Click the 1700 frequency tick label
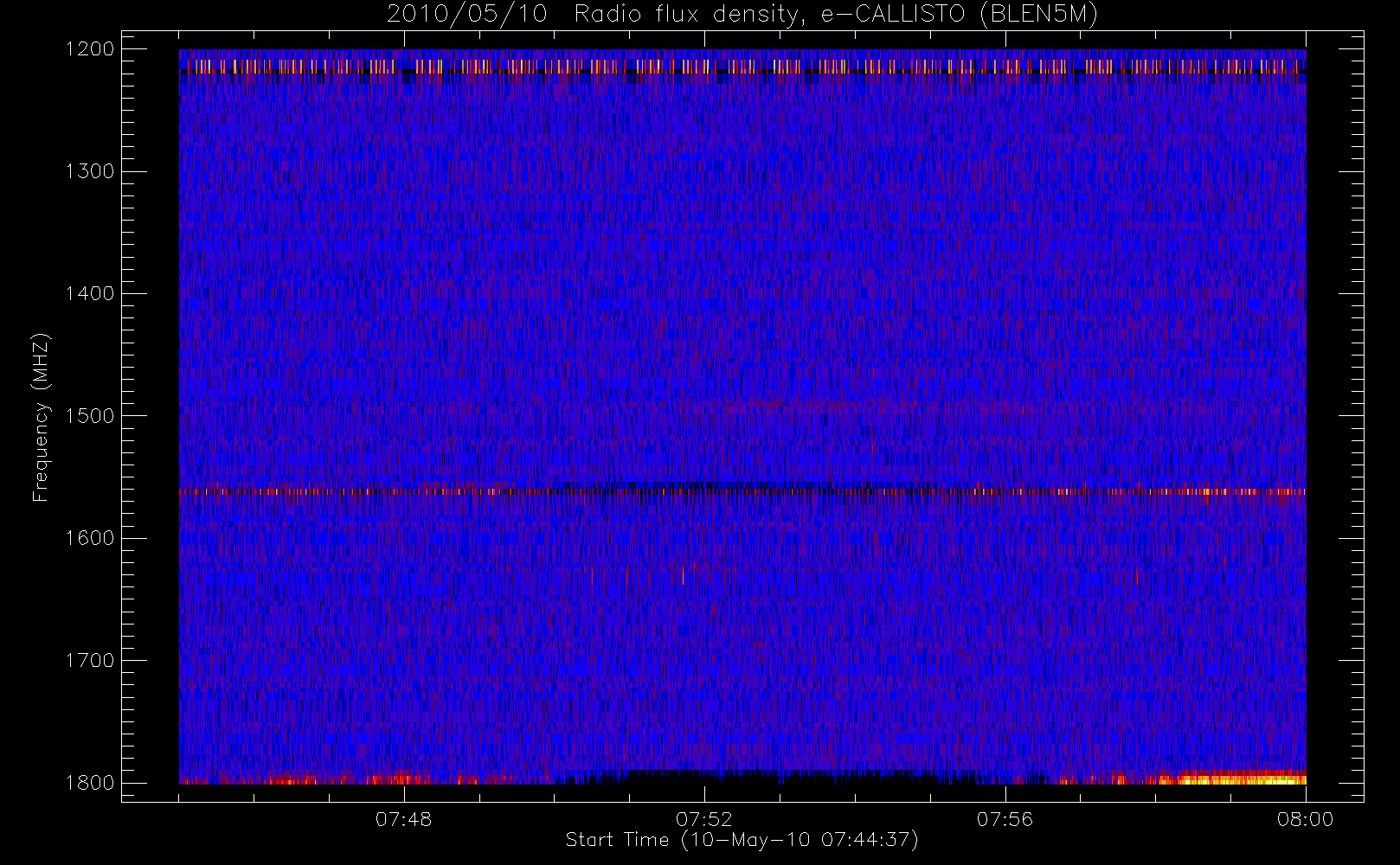The height and width of the screenshot is (865, 1400). coord(90,661)
